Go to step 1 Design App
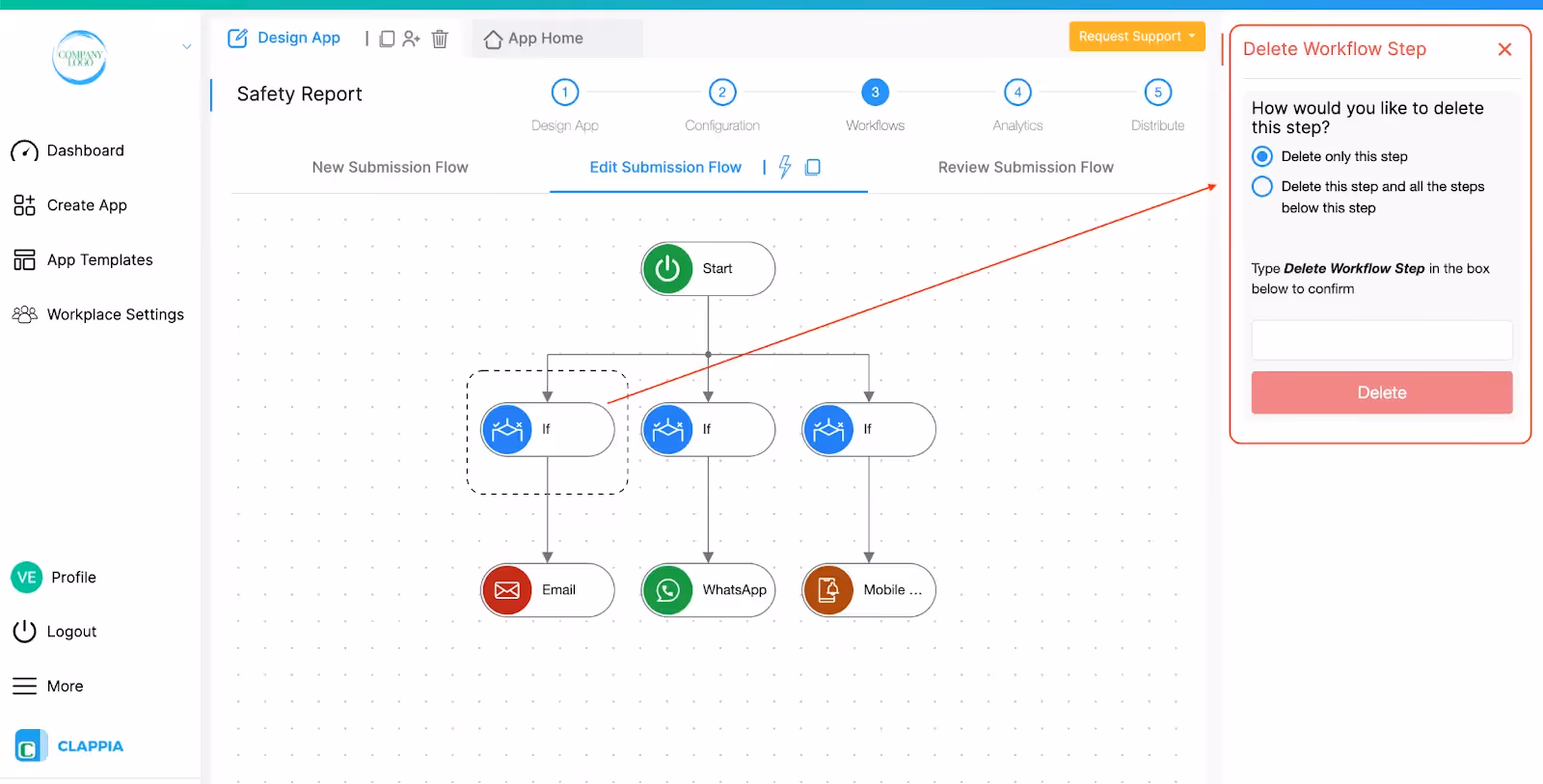This screenshot has width=1543, height=784. [x=565, y=93]
